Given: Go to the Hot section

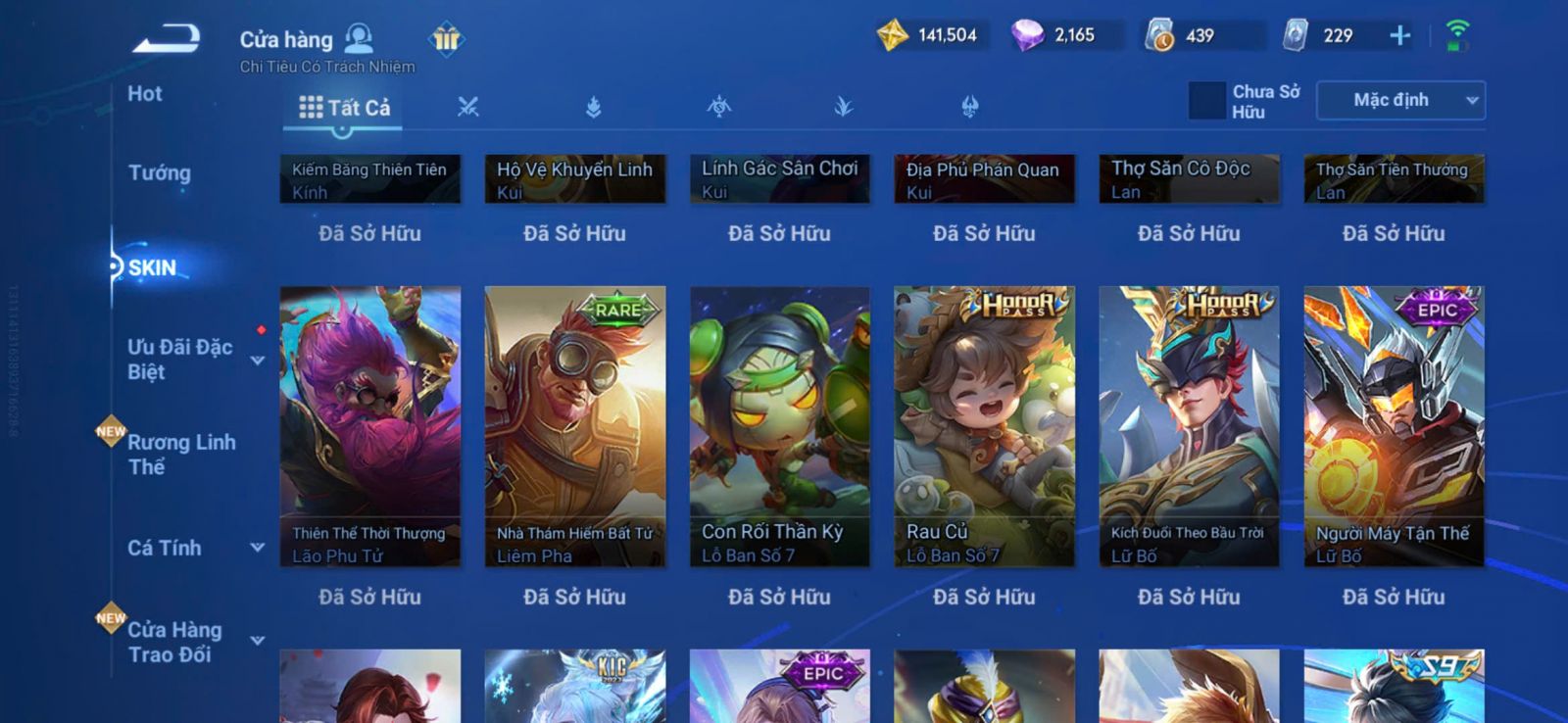Looking at the screenshot, I should pyautogui.click(x=145, y=94).
